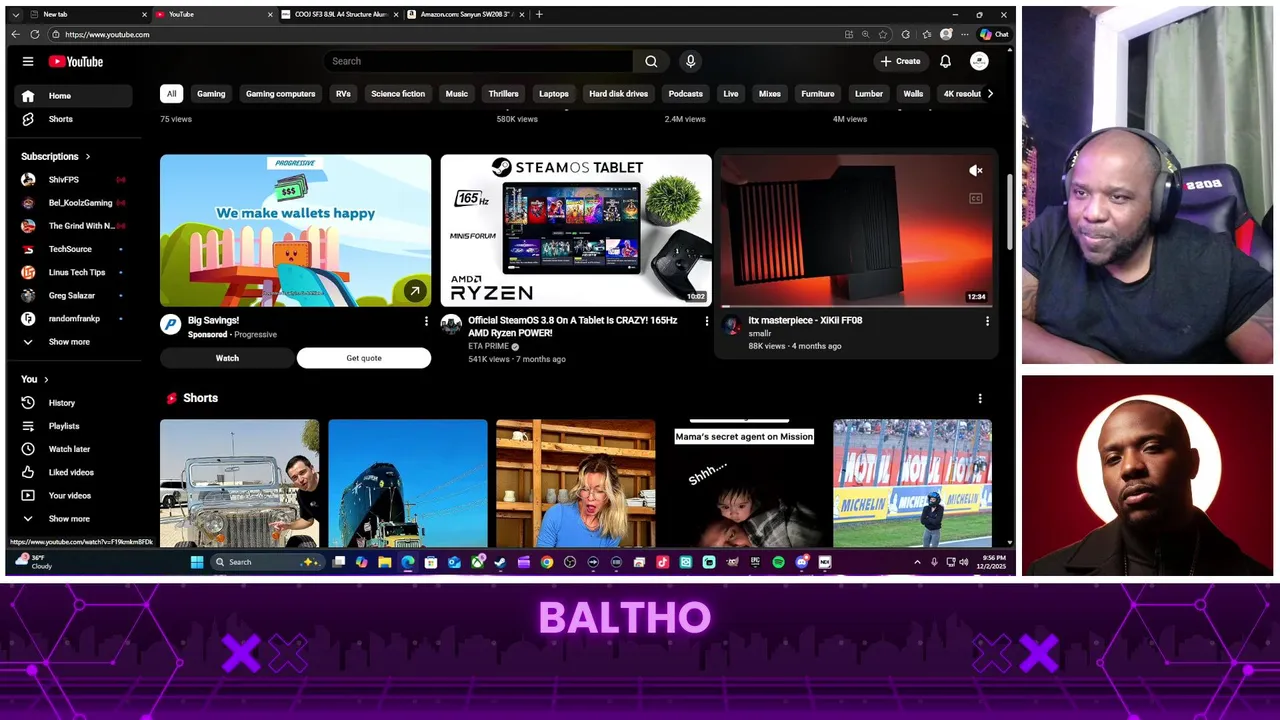The width and height of the screenshot is (1280, 720).
Task: Open randomfrankp channel subscription
Action: 73,318
